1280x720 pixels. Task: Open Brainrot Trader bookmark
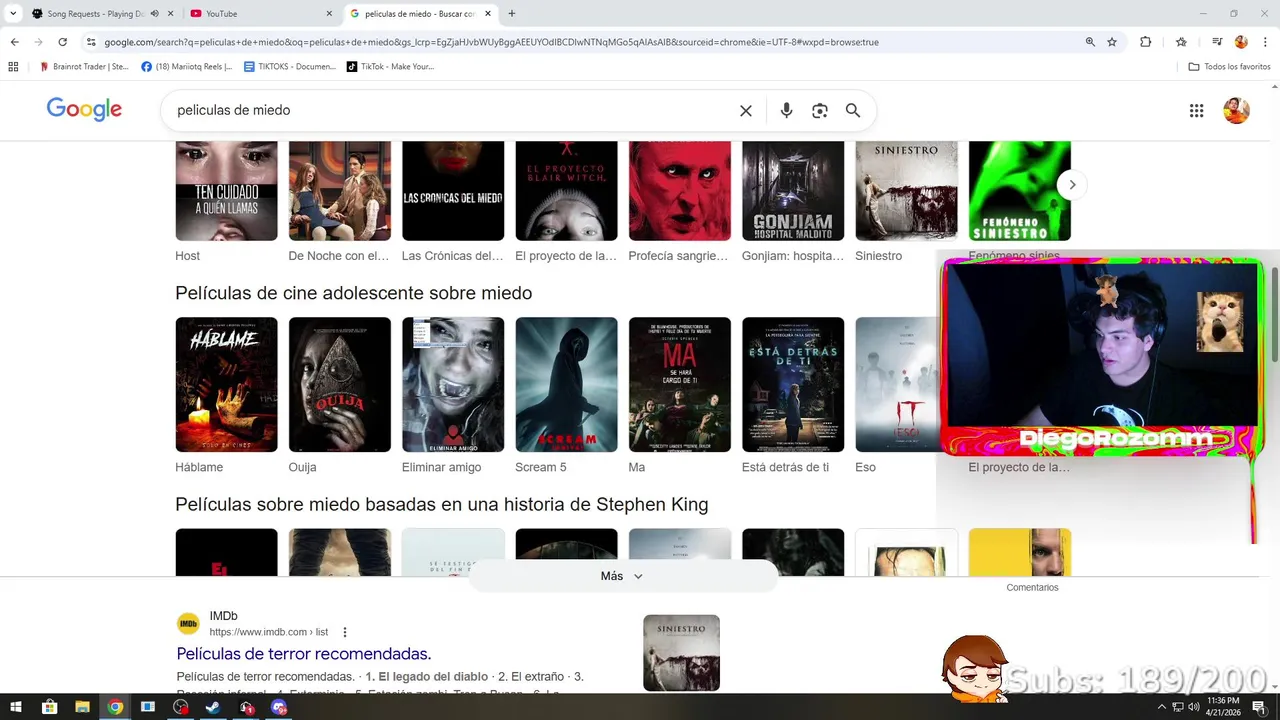point(84,67)
